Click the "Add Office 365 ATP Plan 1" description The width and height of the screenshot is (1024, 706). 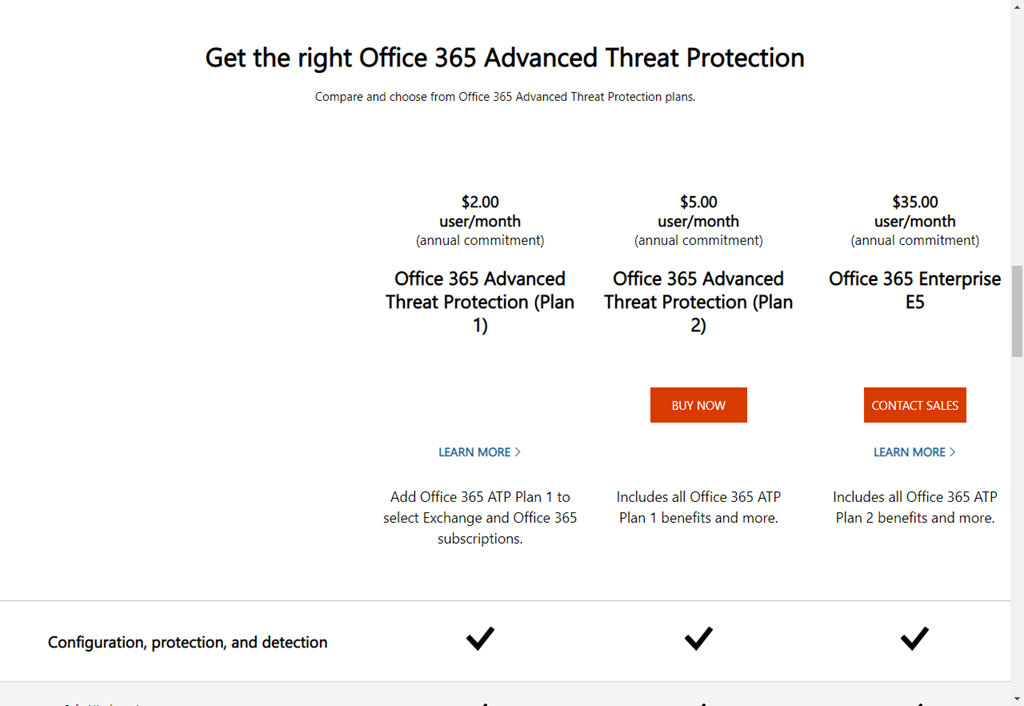[480, 517]
